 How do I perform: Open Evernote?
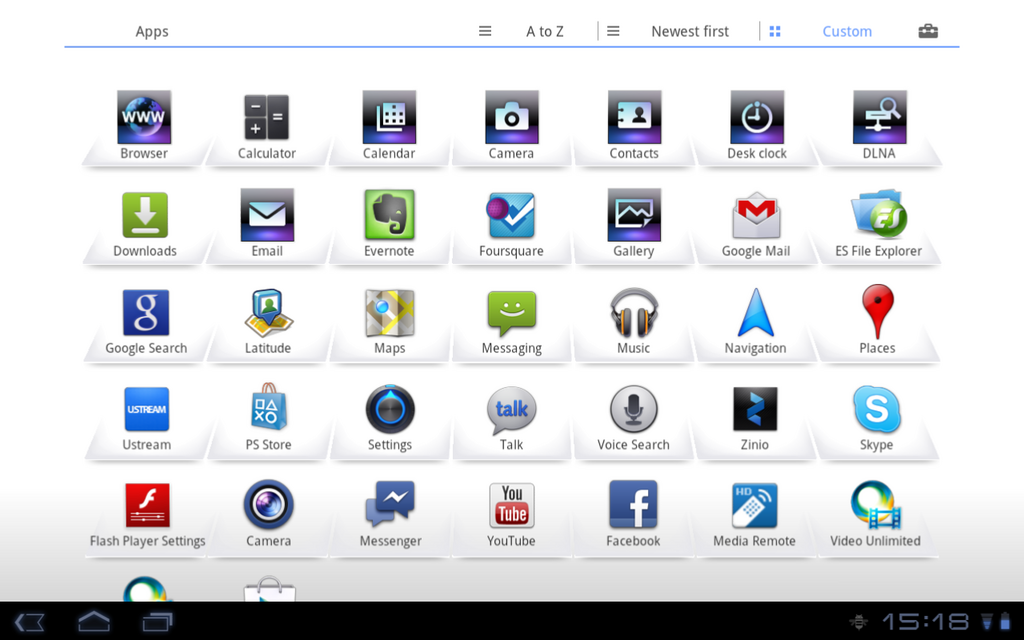tap(389, 214)
